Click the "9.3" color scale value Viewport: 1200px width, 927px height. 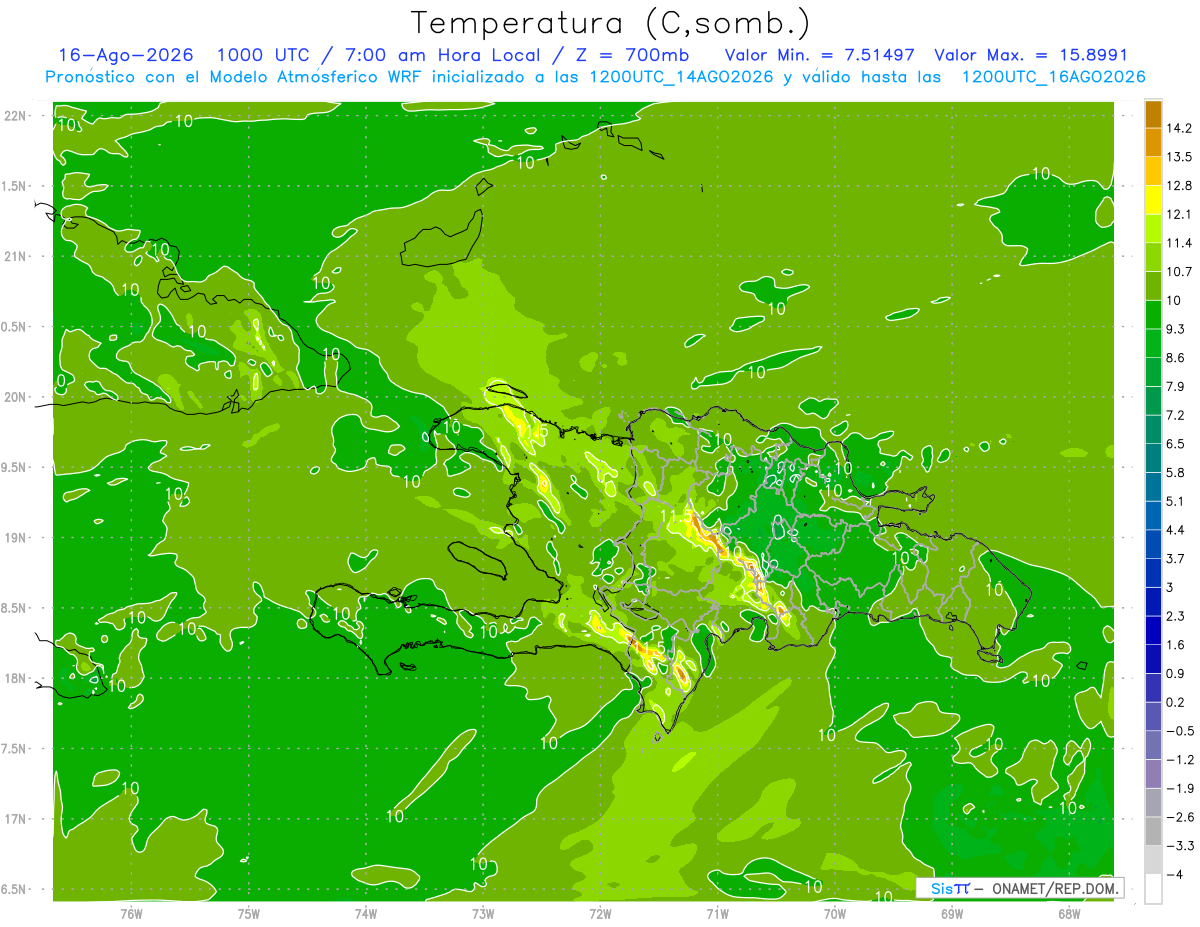click(x=1174, y=329)
